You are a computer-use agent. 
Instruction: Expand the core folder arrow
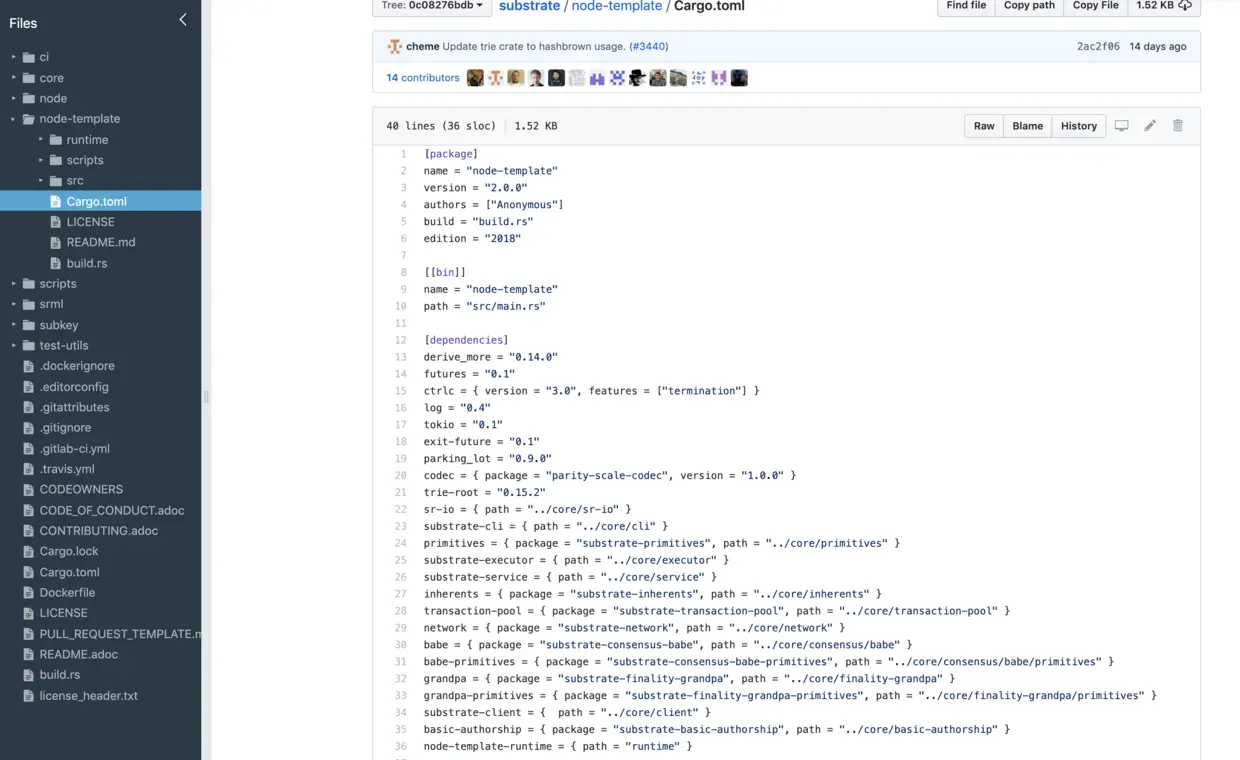(14, 78)
